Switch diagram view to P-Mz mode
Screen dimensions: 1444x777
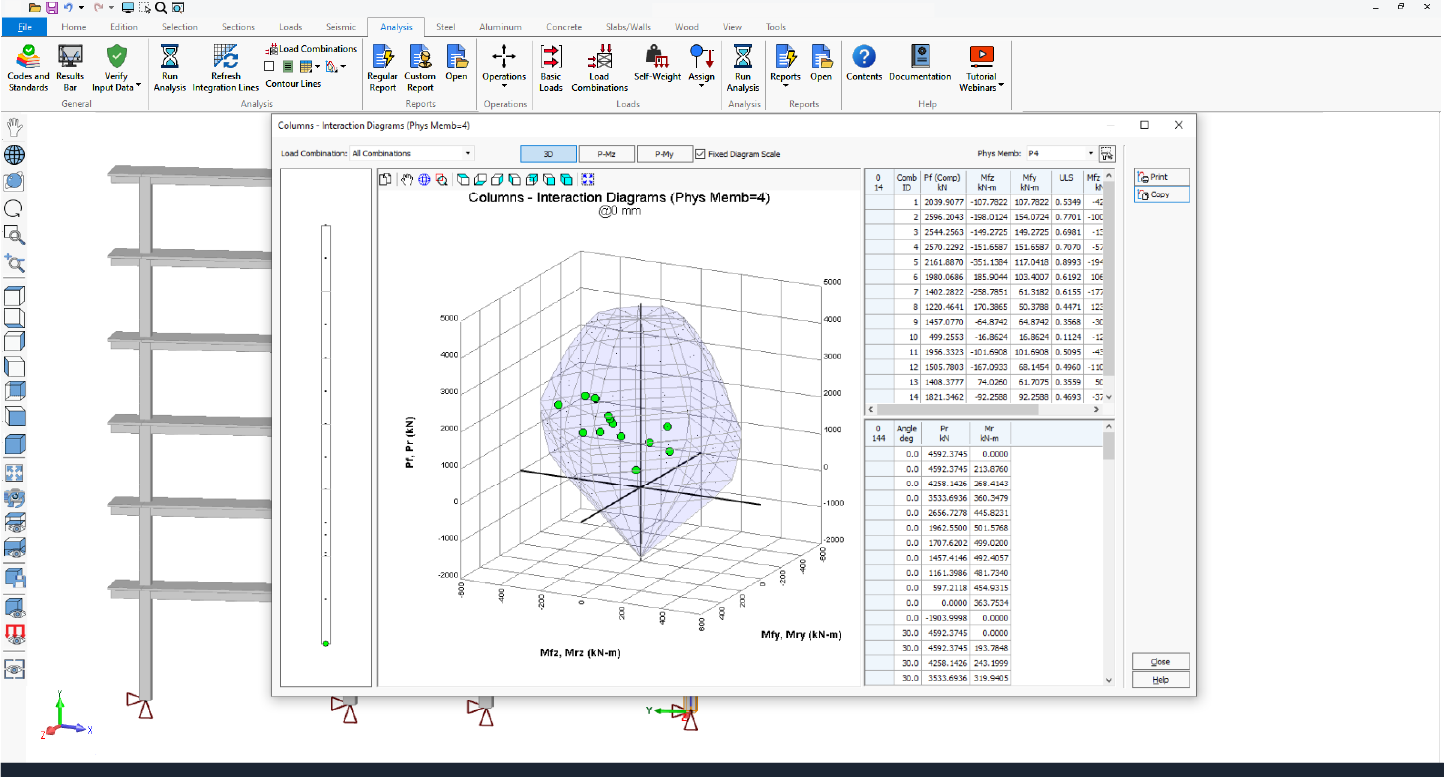point(604,153)
